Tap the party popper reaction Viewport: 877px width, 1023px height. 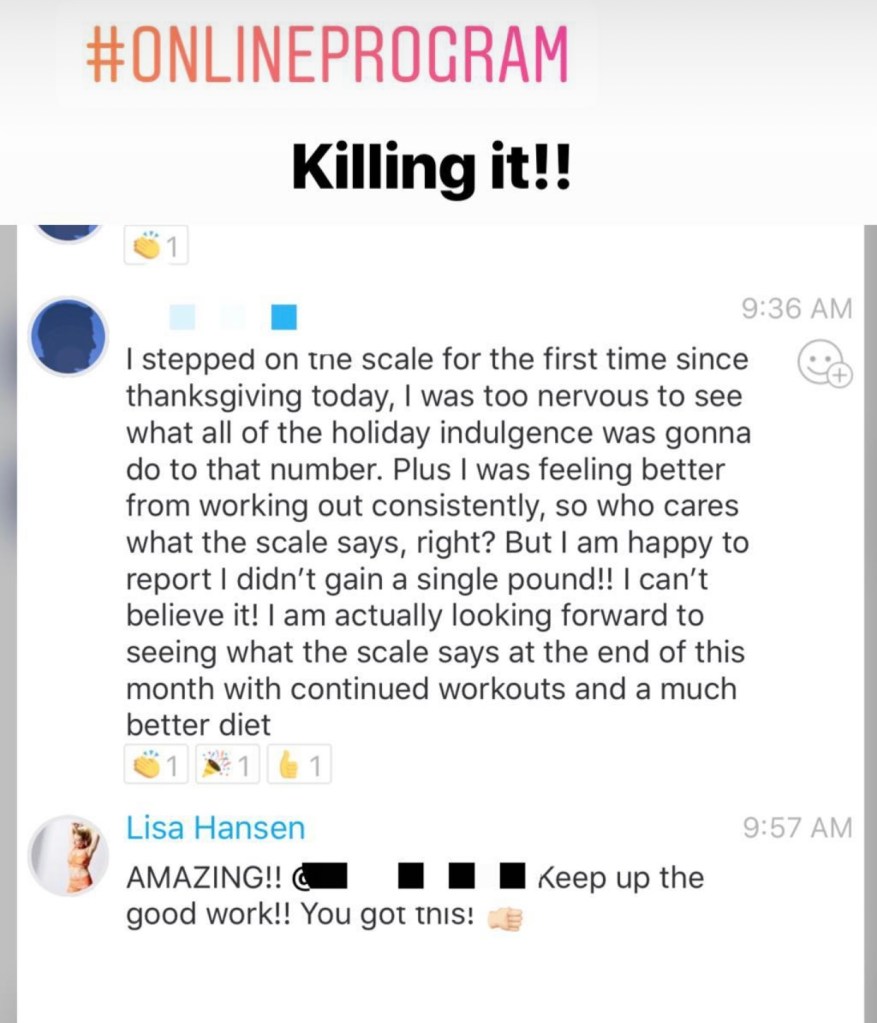click(227, 764)
